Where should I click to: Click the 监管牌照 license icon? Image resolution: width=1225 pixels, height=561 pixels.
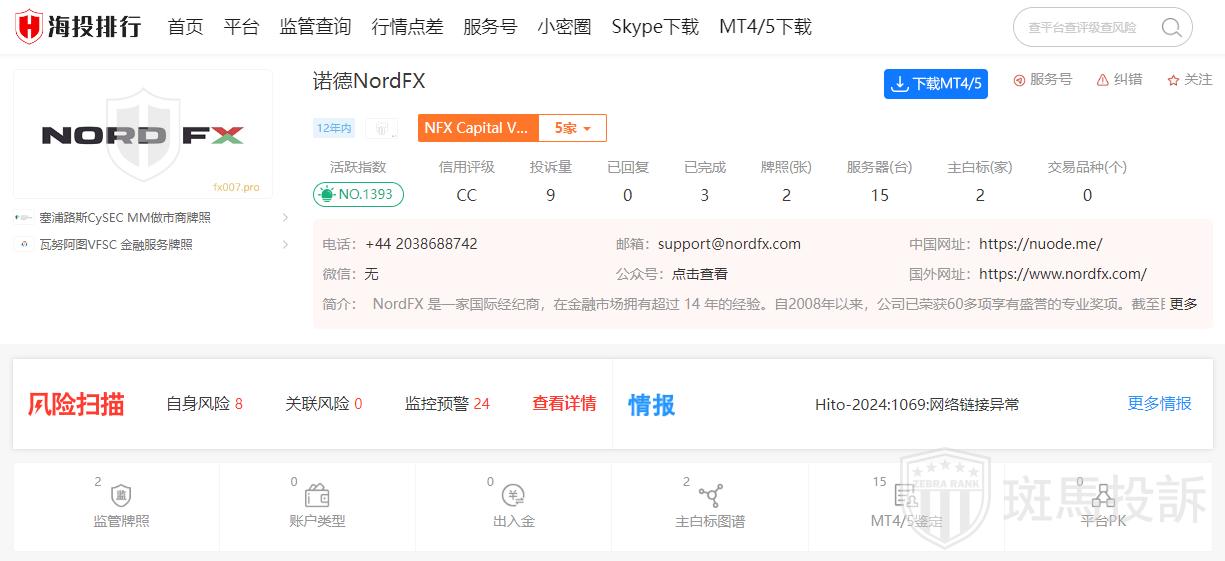pyautogui.click(x=121, y=496)
